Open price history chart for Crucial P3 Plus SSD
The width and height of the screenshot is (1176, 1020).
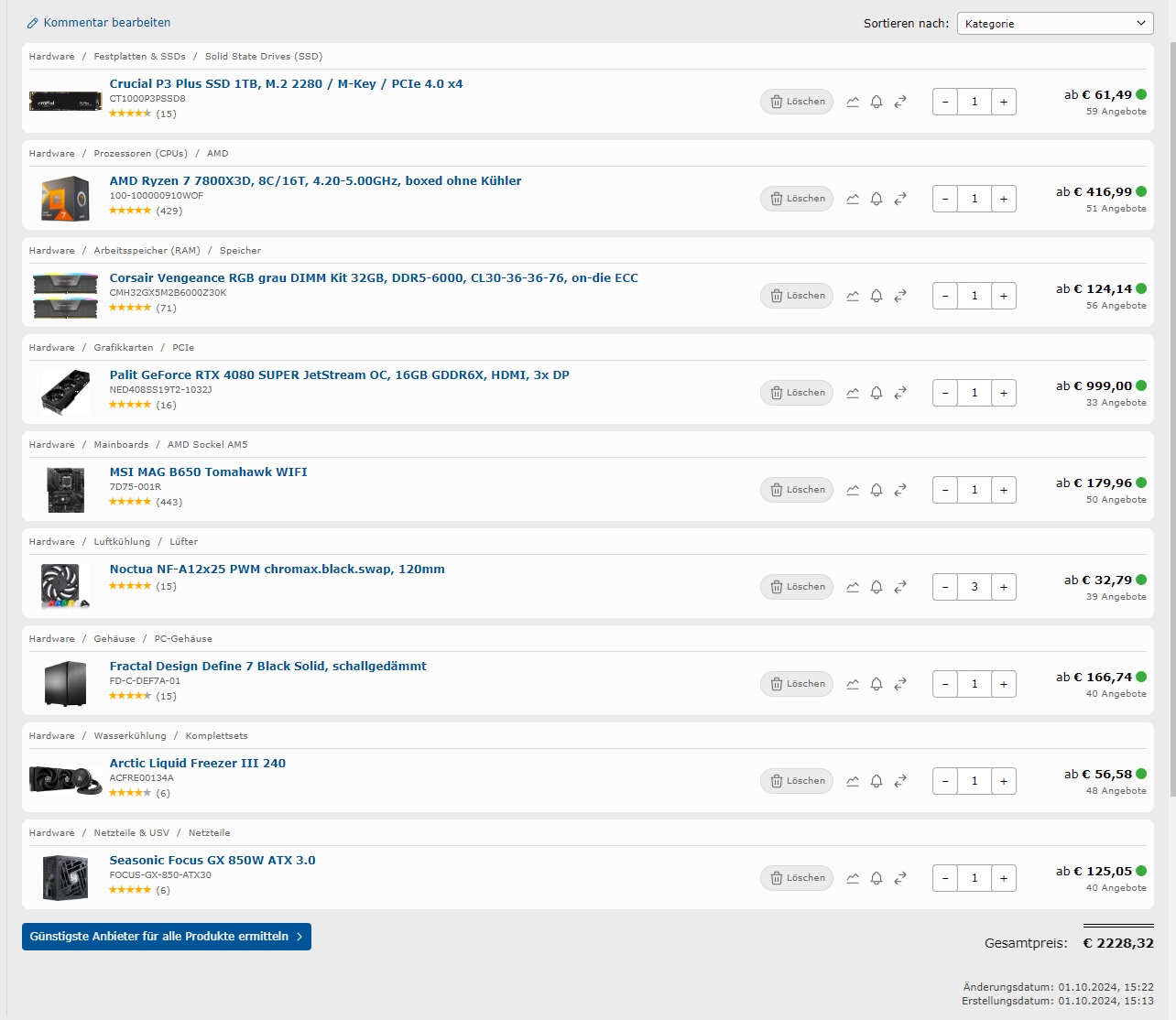[853, 102]
